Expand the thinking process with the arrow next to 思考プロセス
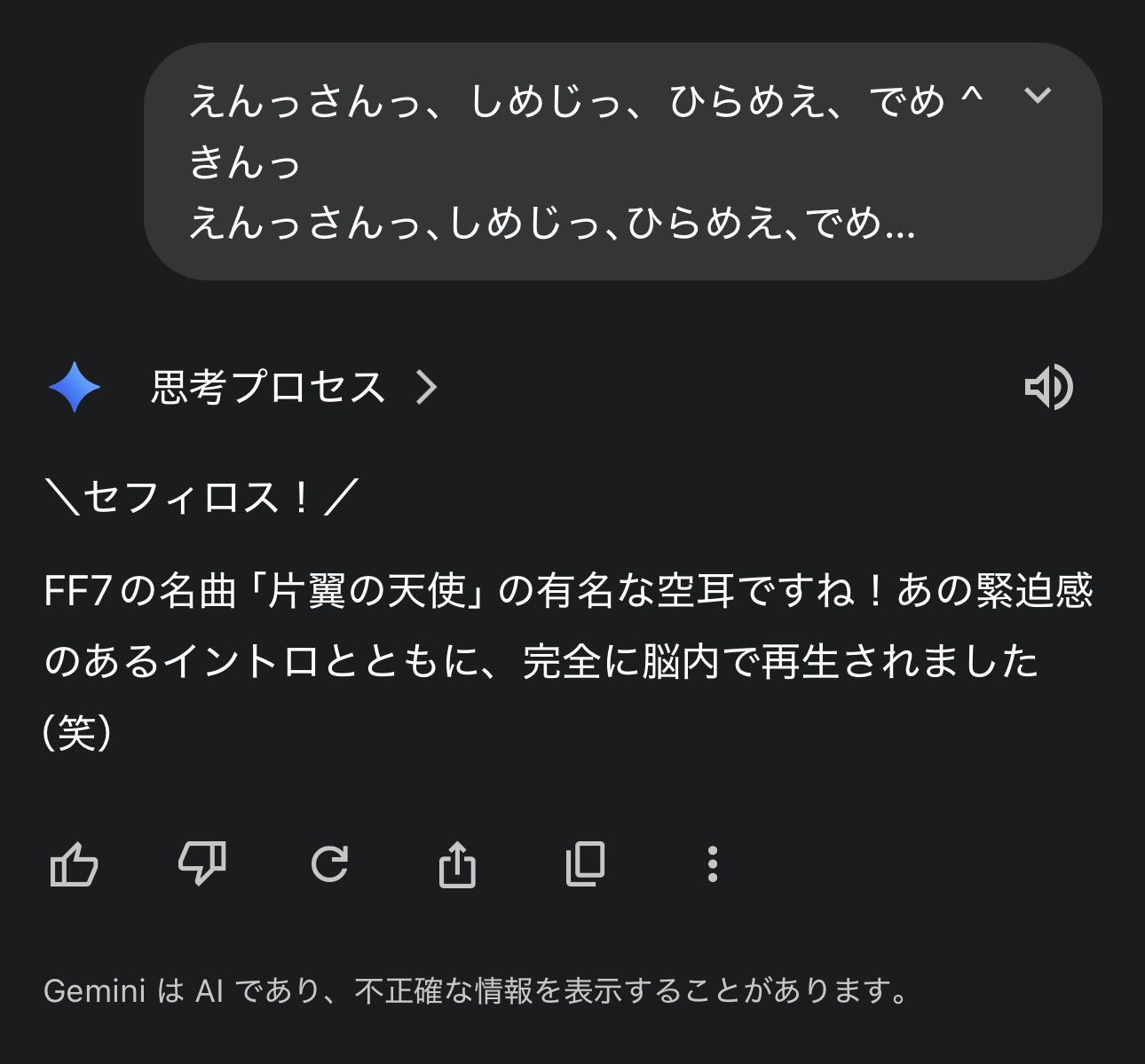The width and height of the screenshot is (1145, 1064). [x=427, y=388]
